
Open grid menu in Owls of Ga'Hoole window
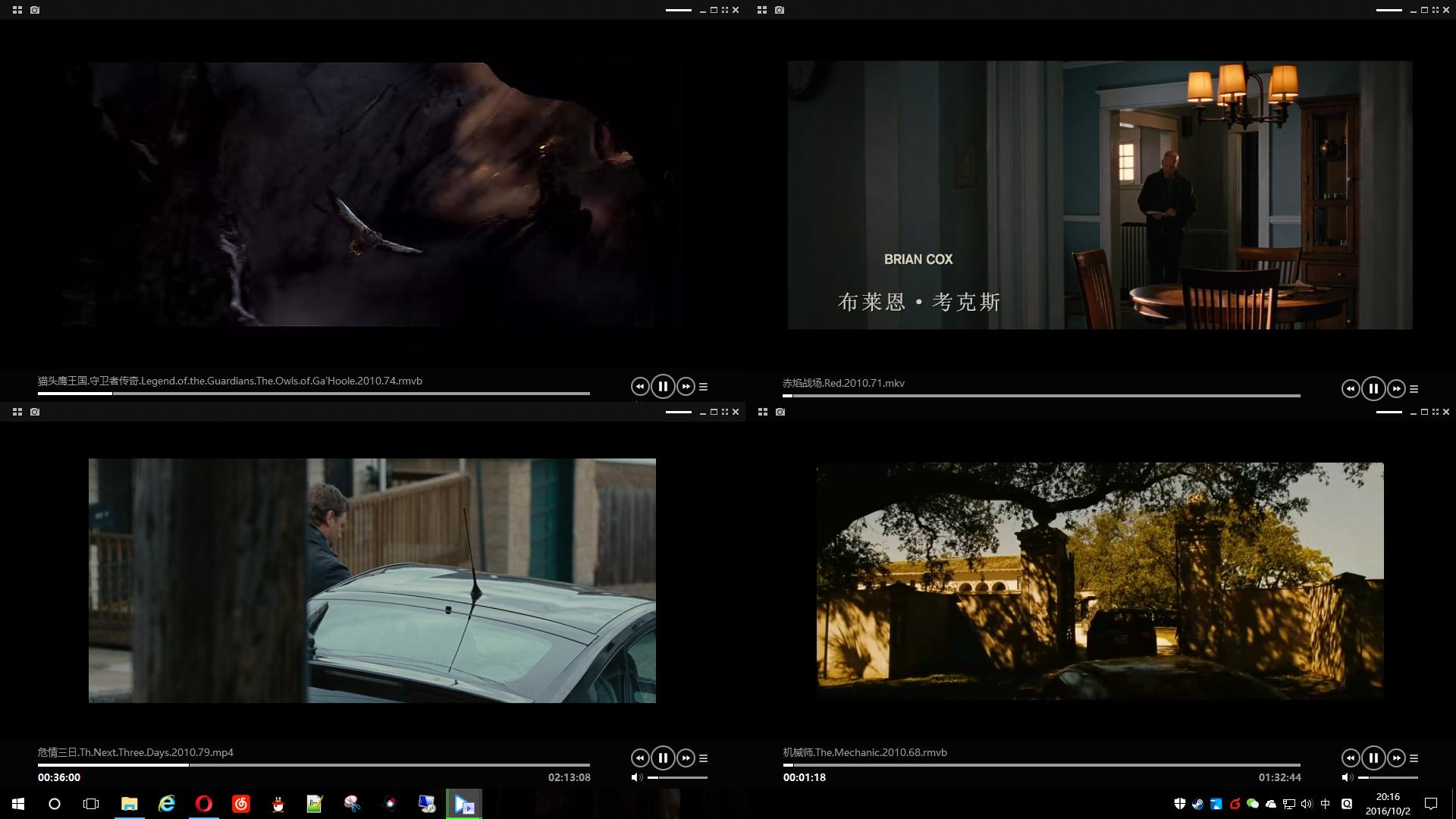[x=17, y=10]
